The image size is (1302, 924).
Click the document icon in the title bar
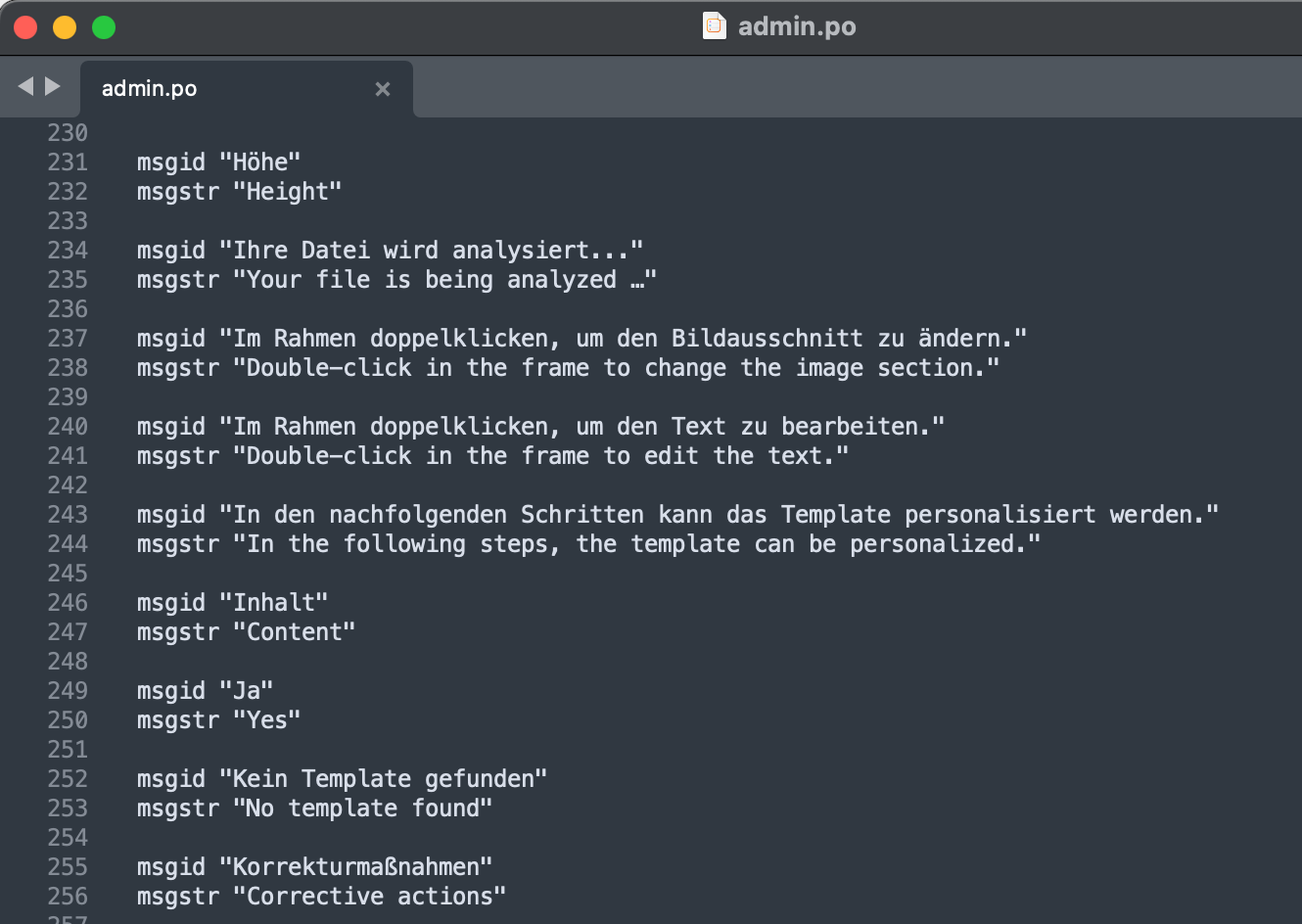(714, 26)
